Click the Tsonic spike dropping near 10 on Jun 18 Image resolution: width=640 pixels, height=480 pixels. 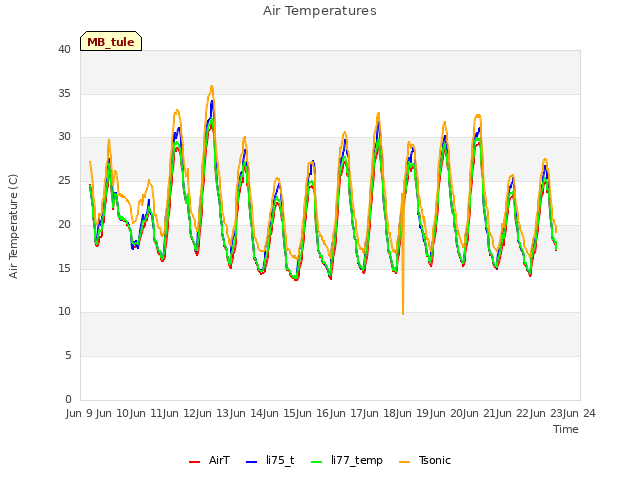(403, 313)
